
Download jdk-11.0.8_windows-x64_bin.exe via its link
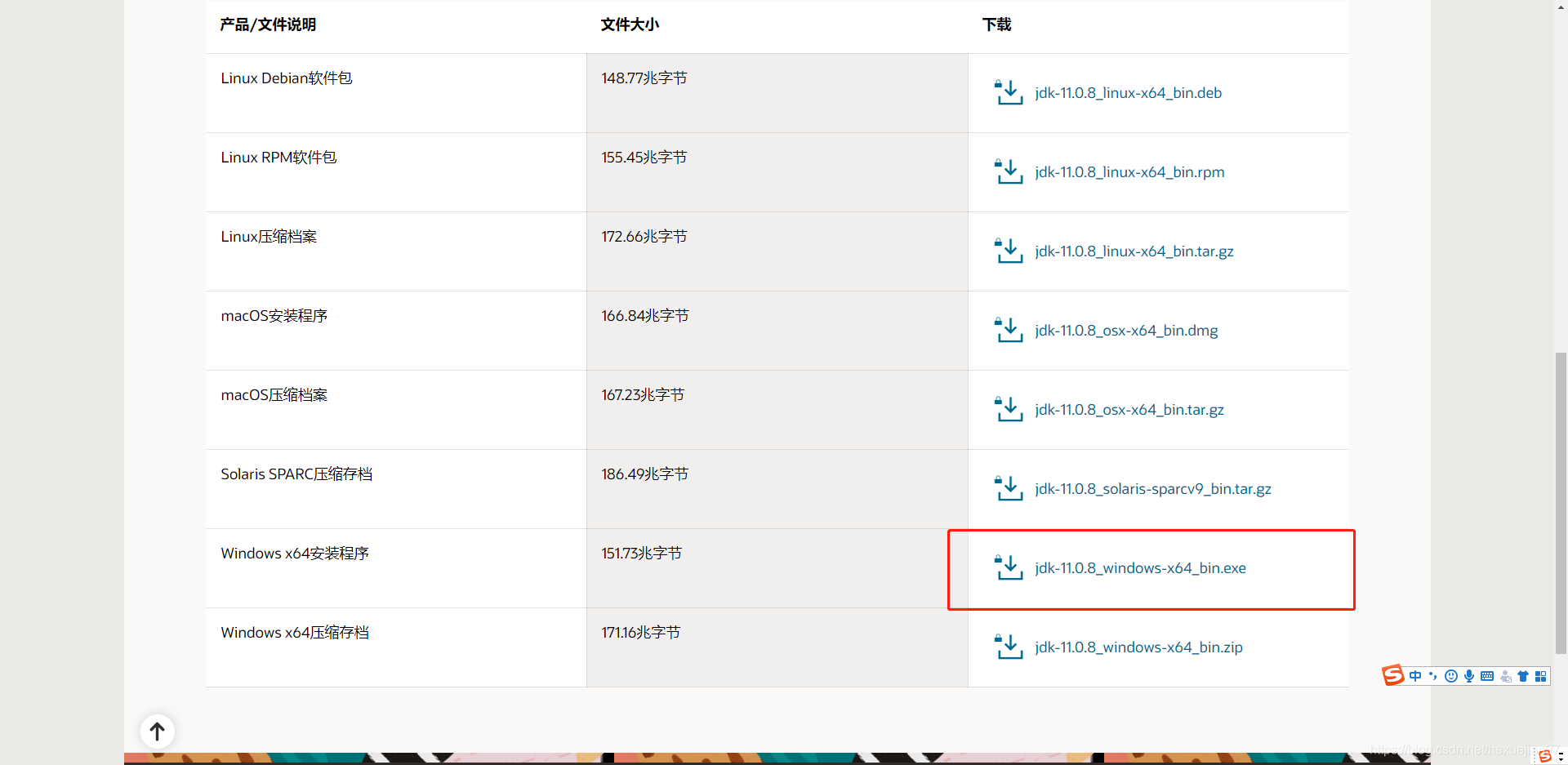1140,568
